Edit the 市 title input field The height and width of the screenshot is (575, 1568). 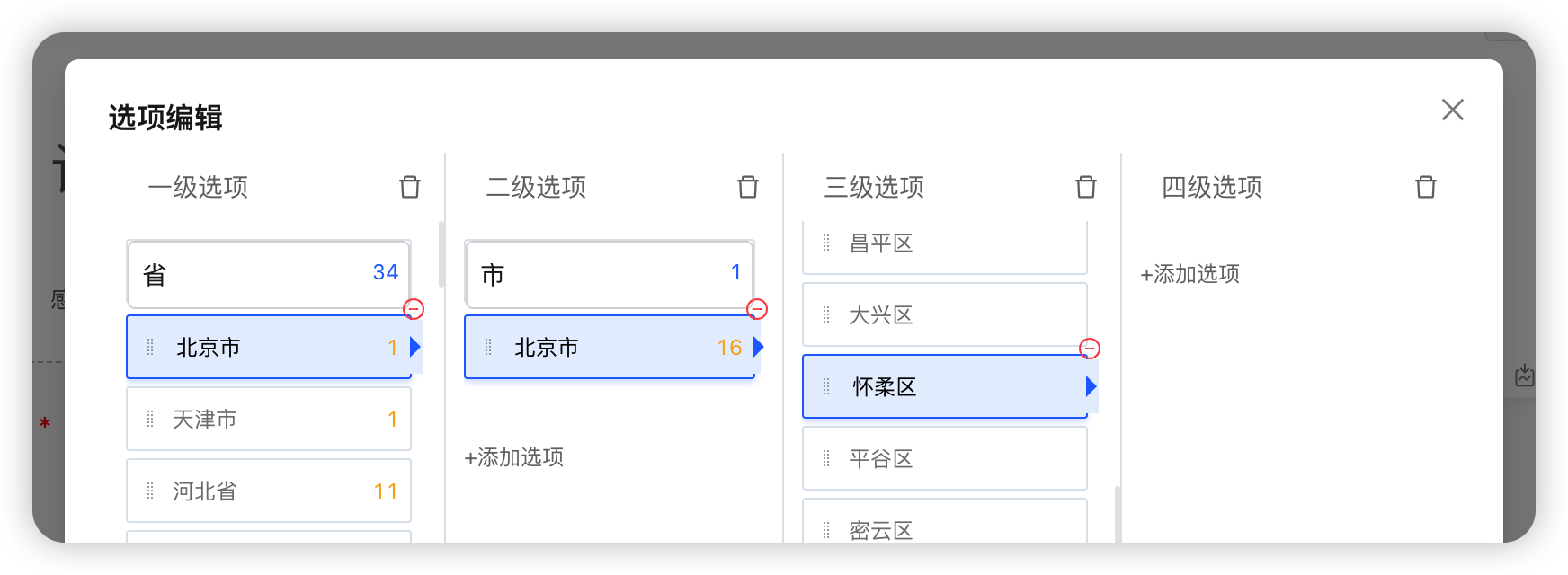tap(610, 274)
